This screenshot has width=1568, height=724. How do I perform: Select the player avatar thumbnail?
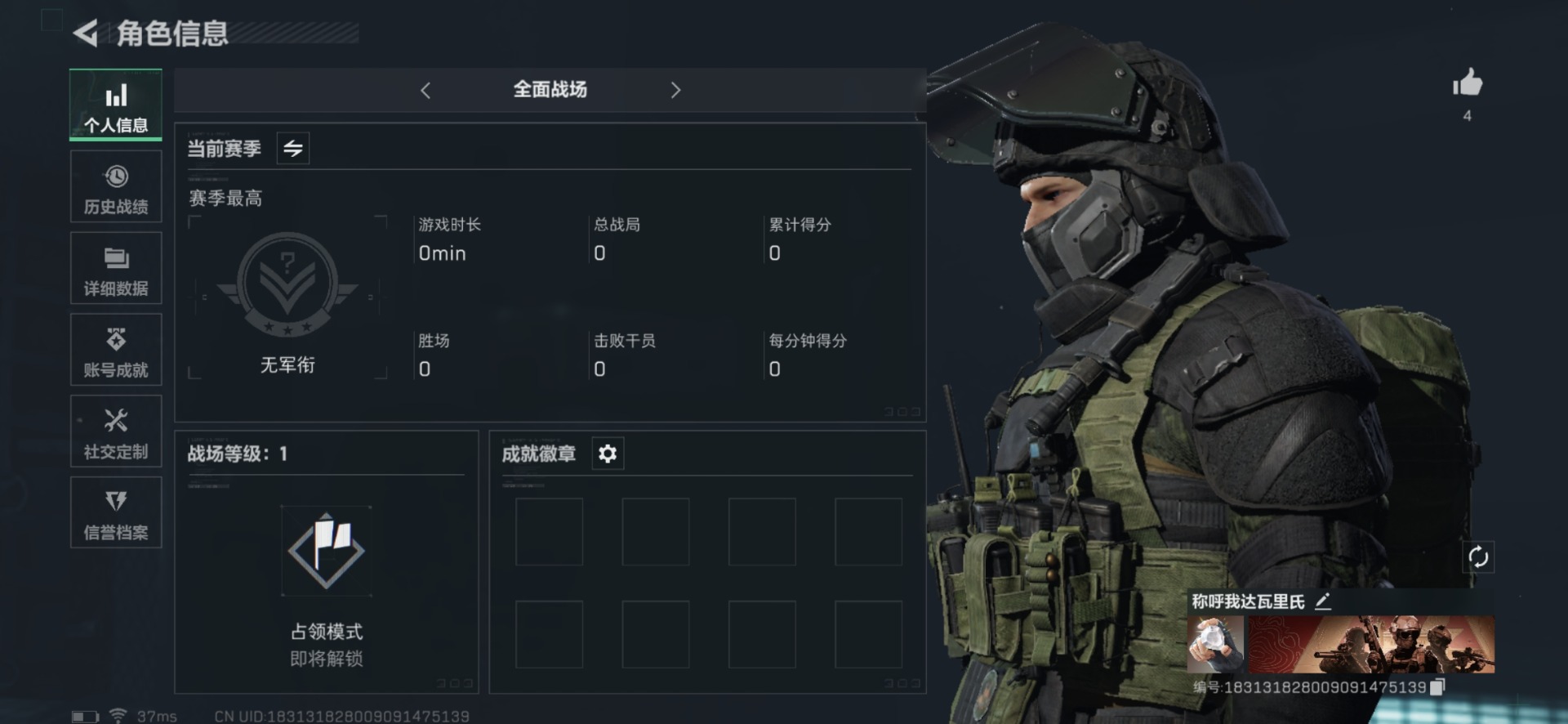[1216, 645]
